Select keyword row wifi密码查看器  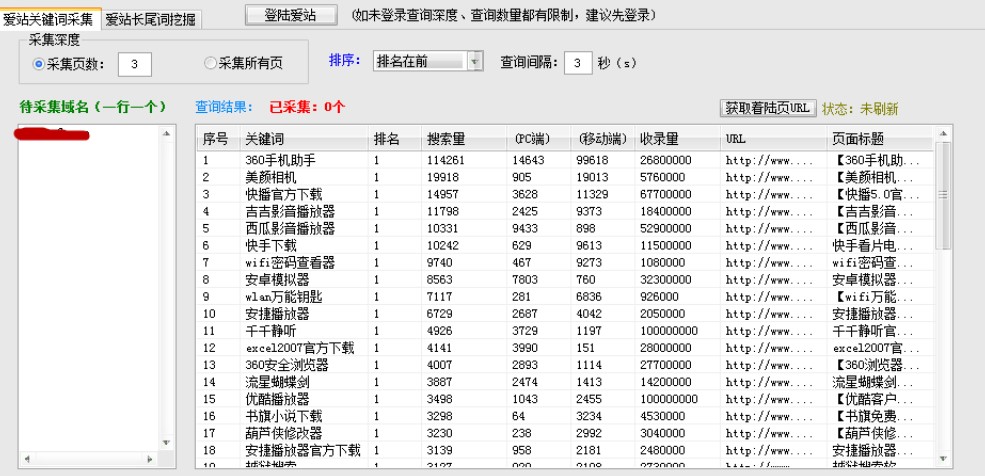click(565, 262)
